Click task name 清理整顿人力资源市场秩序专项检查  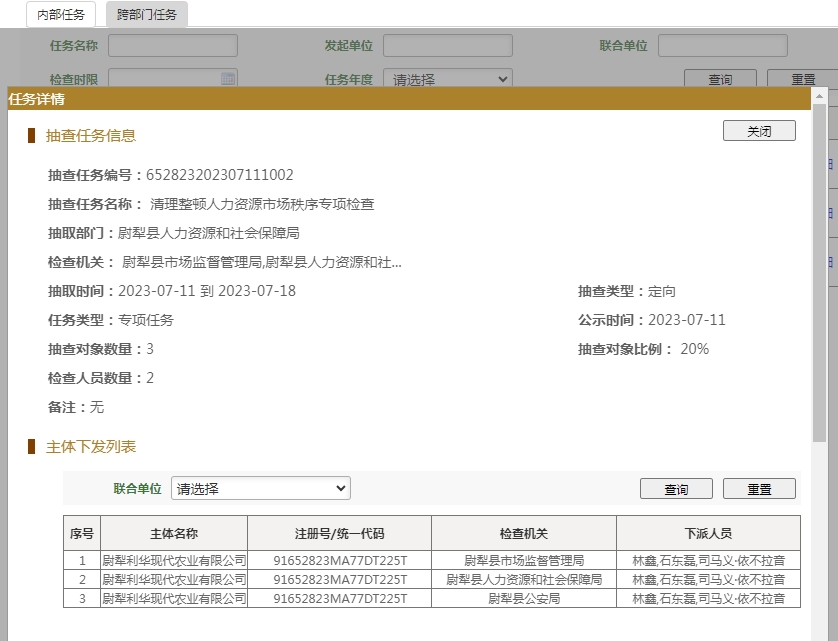pyautogui.click(x=262, y=204)
